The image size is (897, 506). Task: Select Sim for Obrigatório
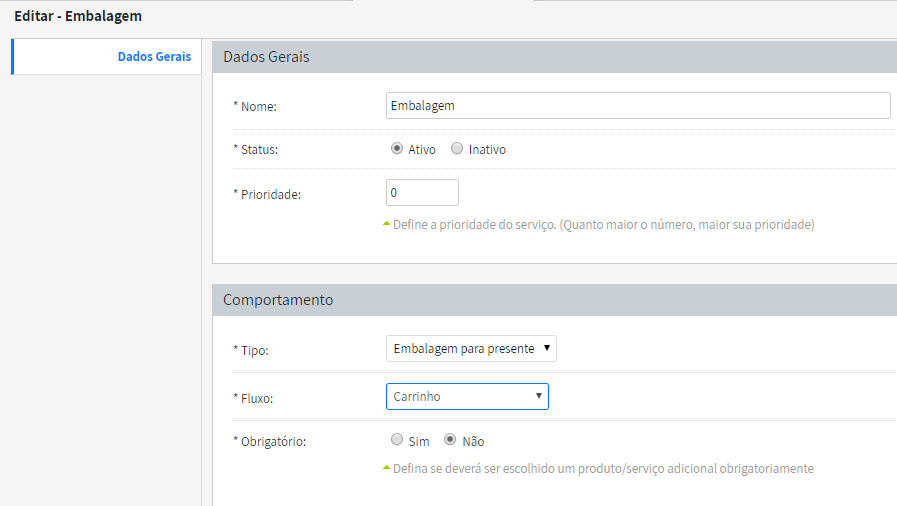[396, 440]
